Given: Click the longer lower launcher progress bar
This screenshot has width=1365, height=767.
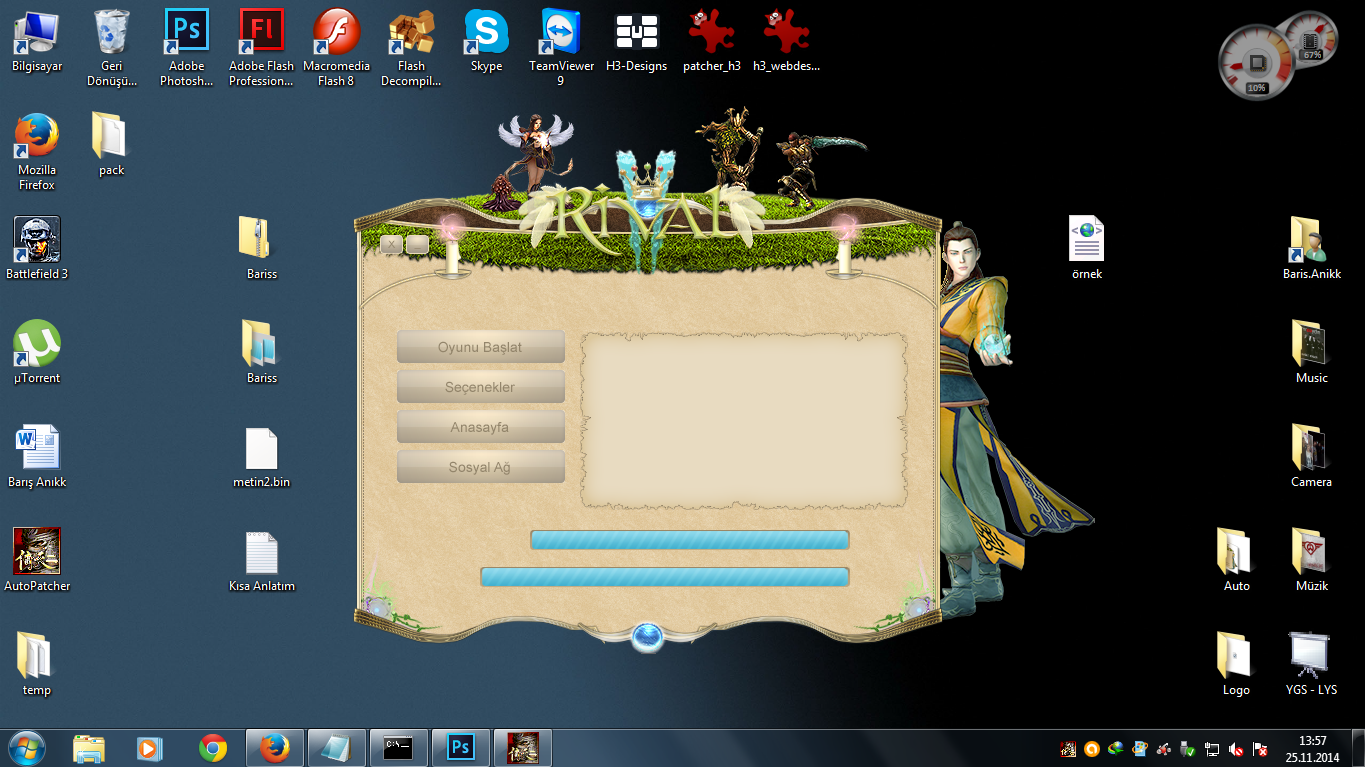Looking at the screenshot, I should (665, 577).
